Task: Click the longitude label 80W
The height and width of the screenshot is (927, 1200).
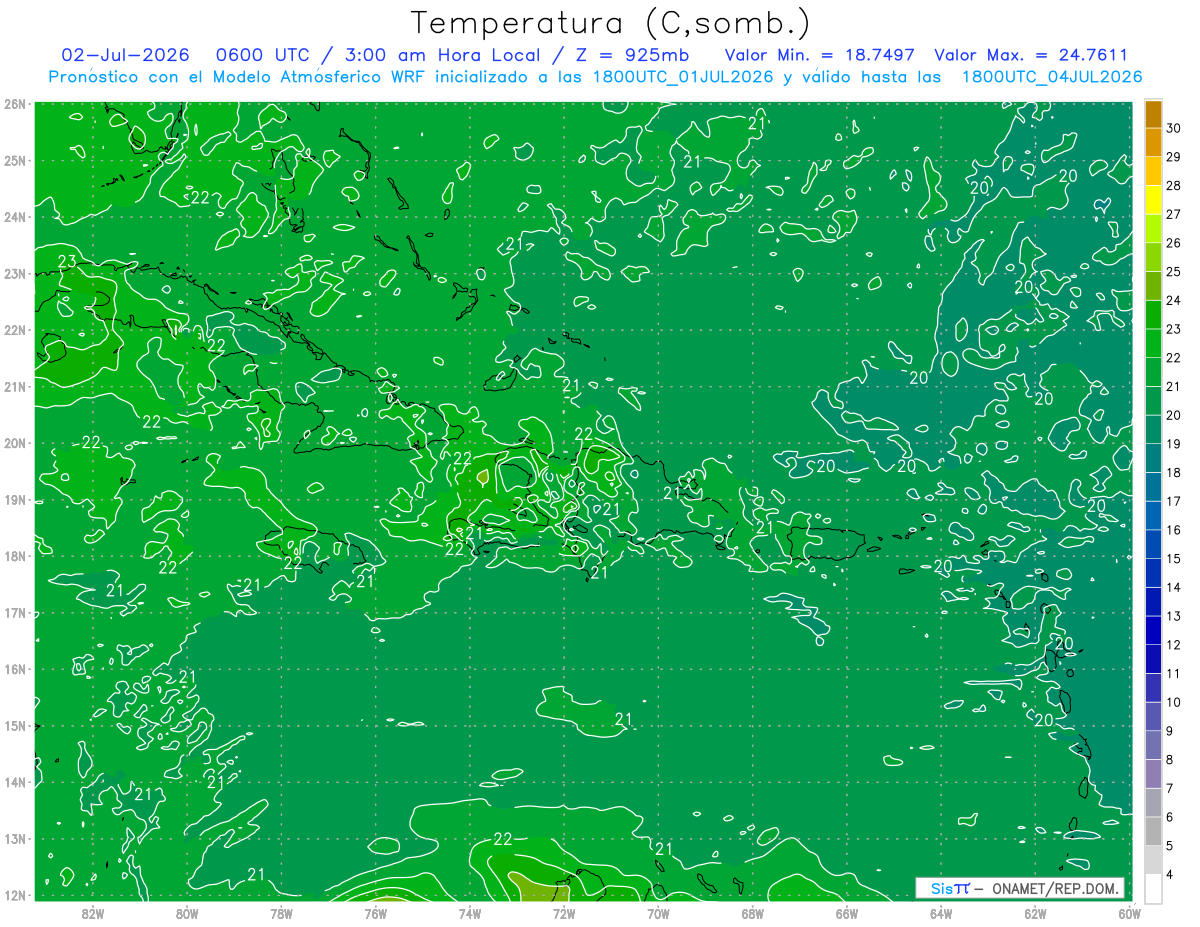Action: tap(187, 913)
